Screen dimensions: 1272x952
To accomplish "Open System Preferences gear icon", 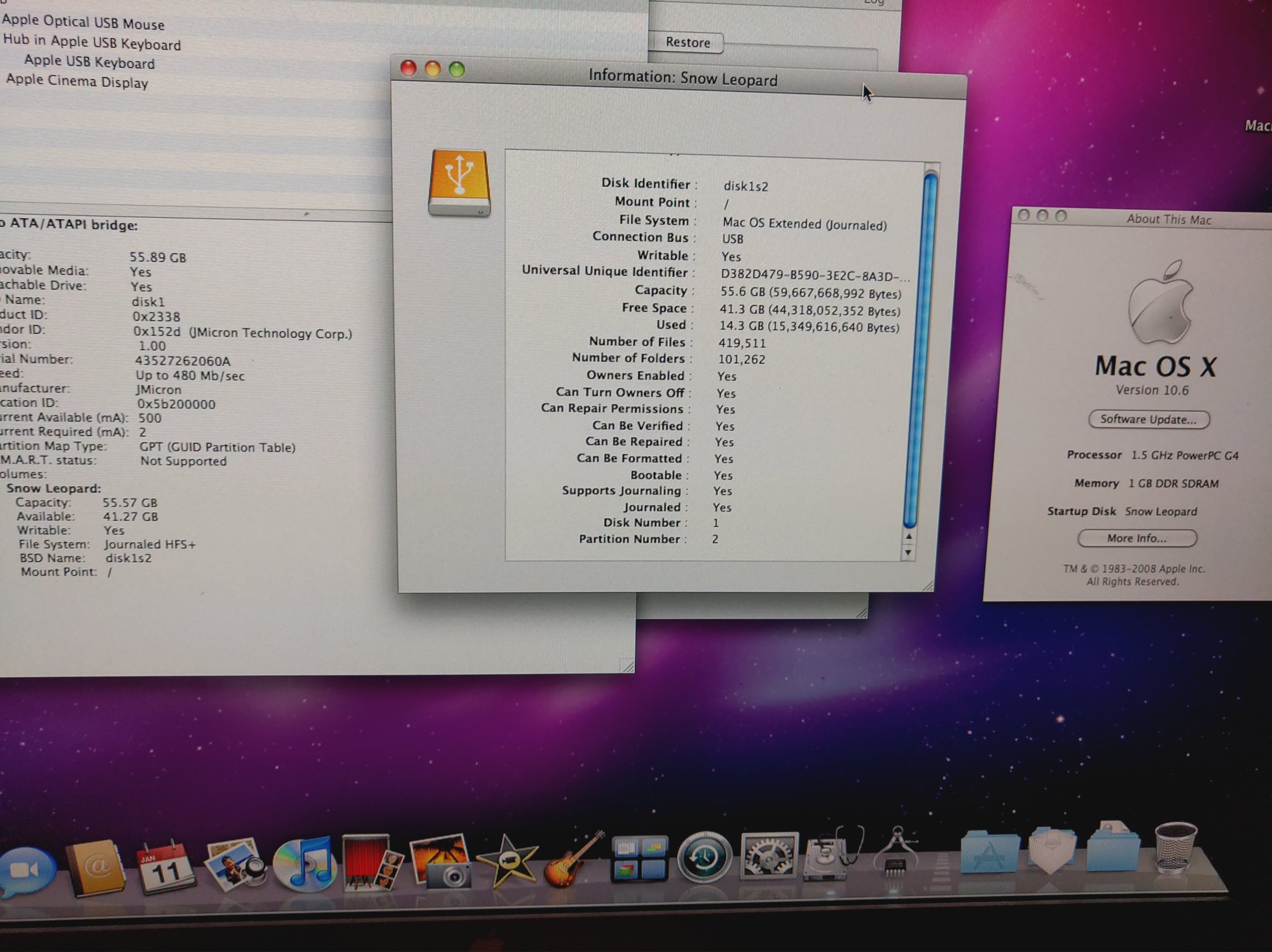I will 768,857.
